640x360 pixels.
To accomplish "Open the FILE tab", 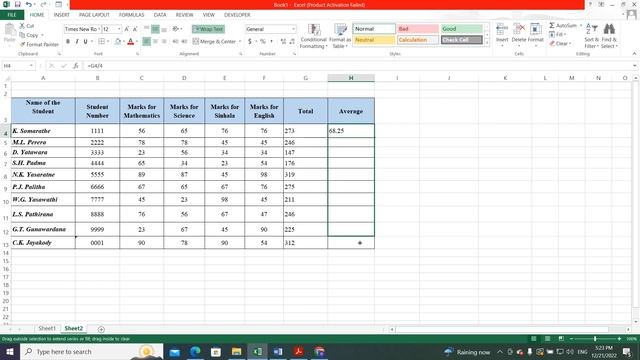I will click(12, 15).
